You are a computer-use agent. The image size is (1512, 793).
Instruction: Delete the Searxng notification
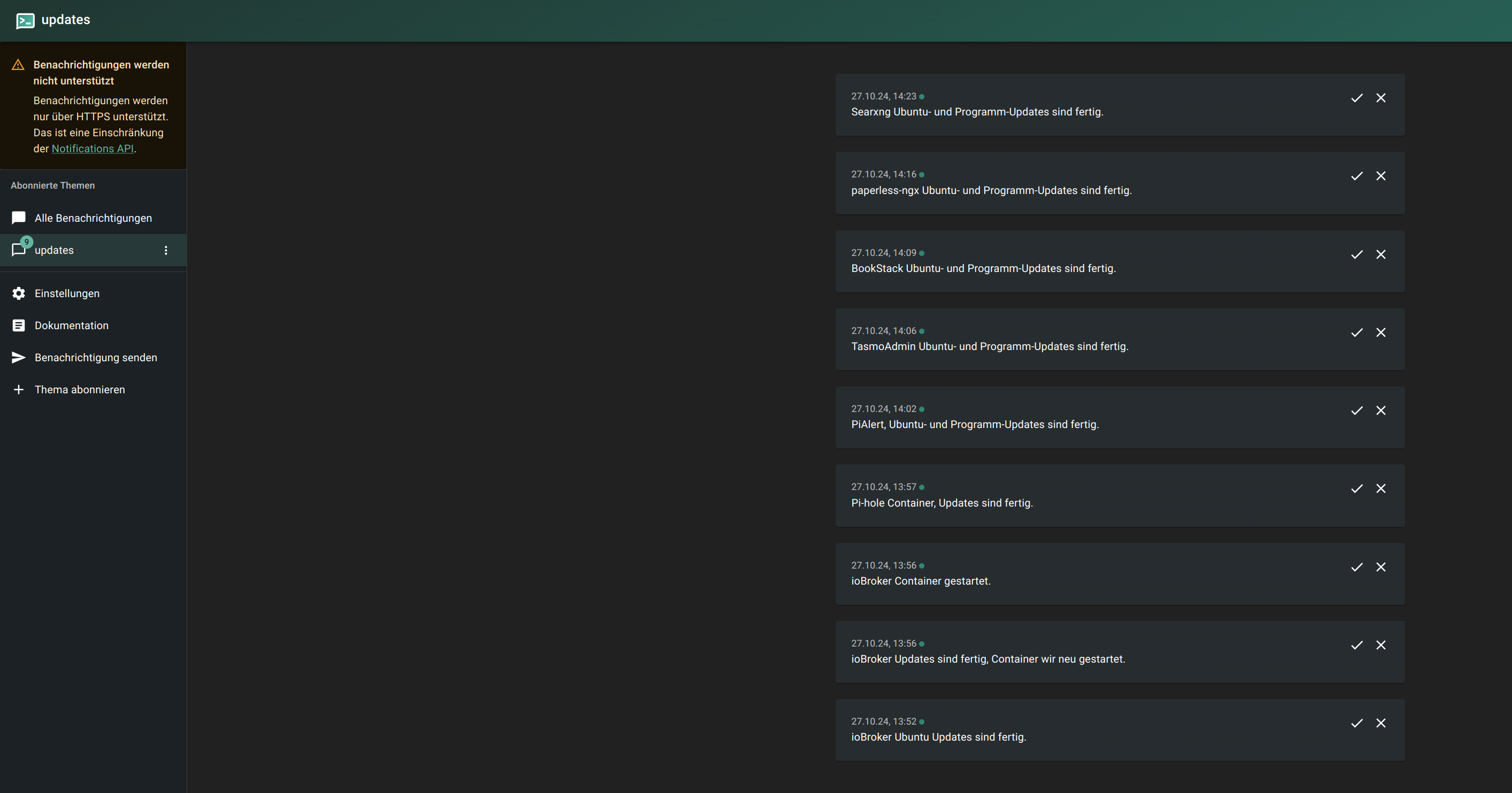1380,98
